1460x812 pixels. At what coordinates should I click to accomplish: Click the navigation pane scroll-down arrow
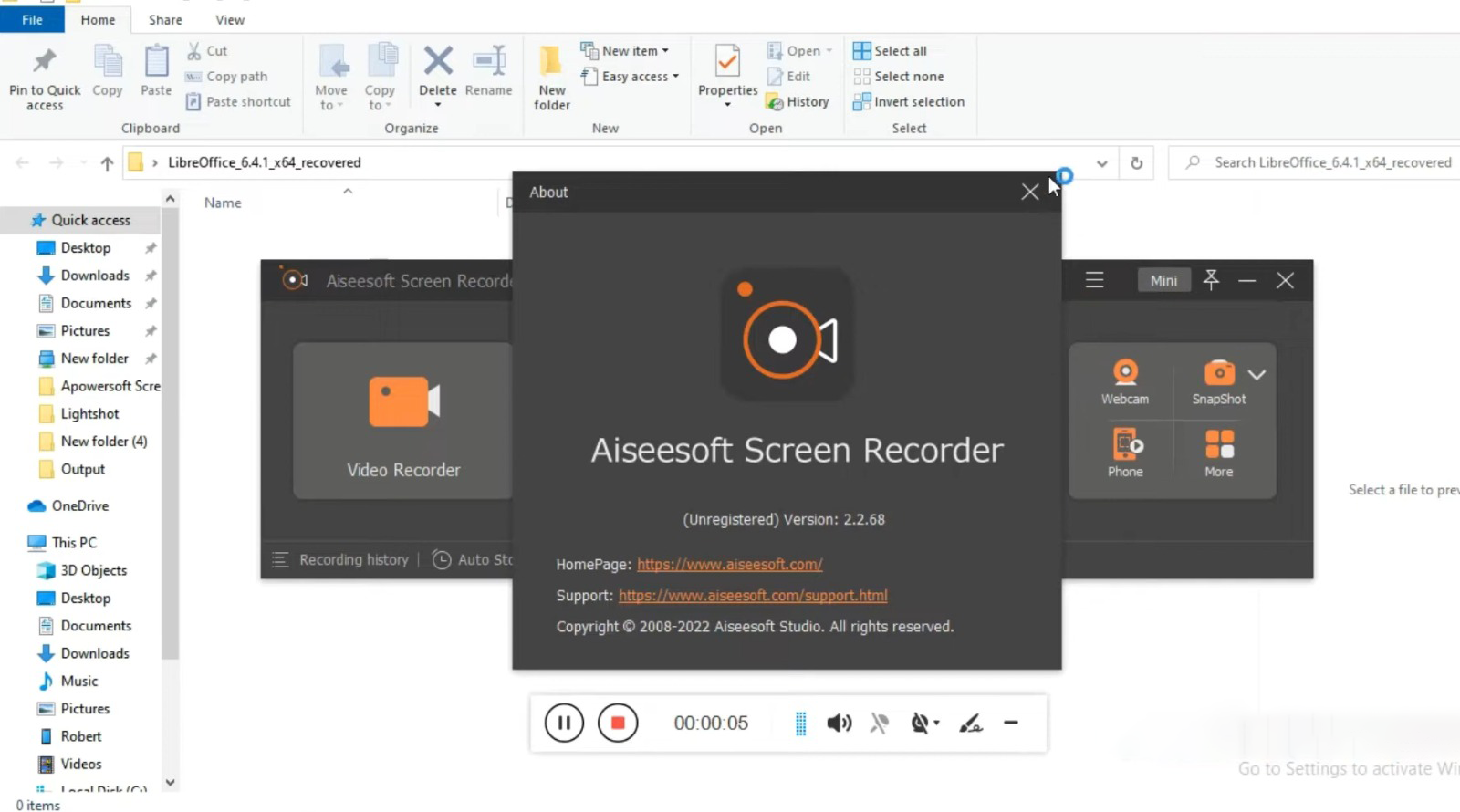pos(170,782)
